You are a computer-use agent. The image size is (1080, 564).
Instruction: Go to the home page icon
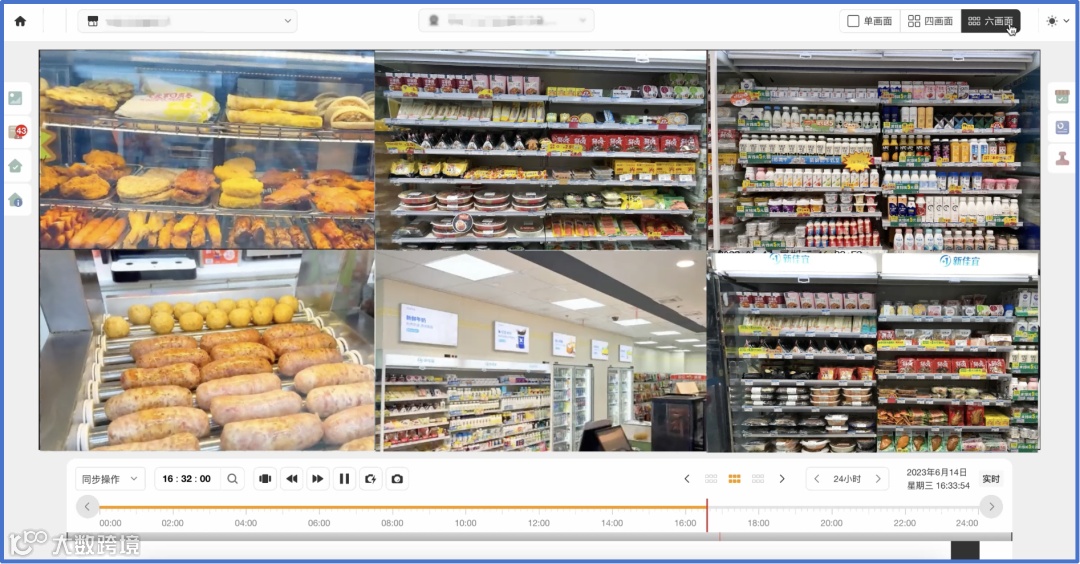(20, 21)
